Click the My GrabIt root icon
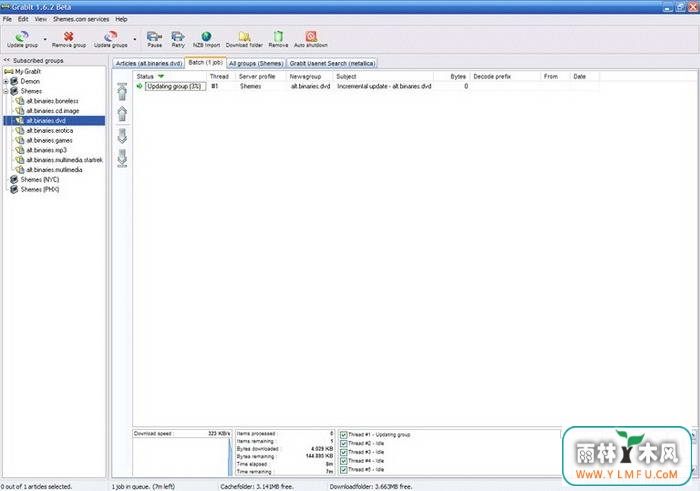 click(8, 71)
